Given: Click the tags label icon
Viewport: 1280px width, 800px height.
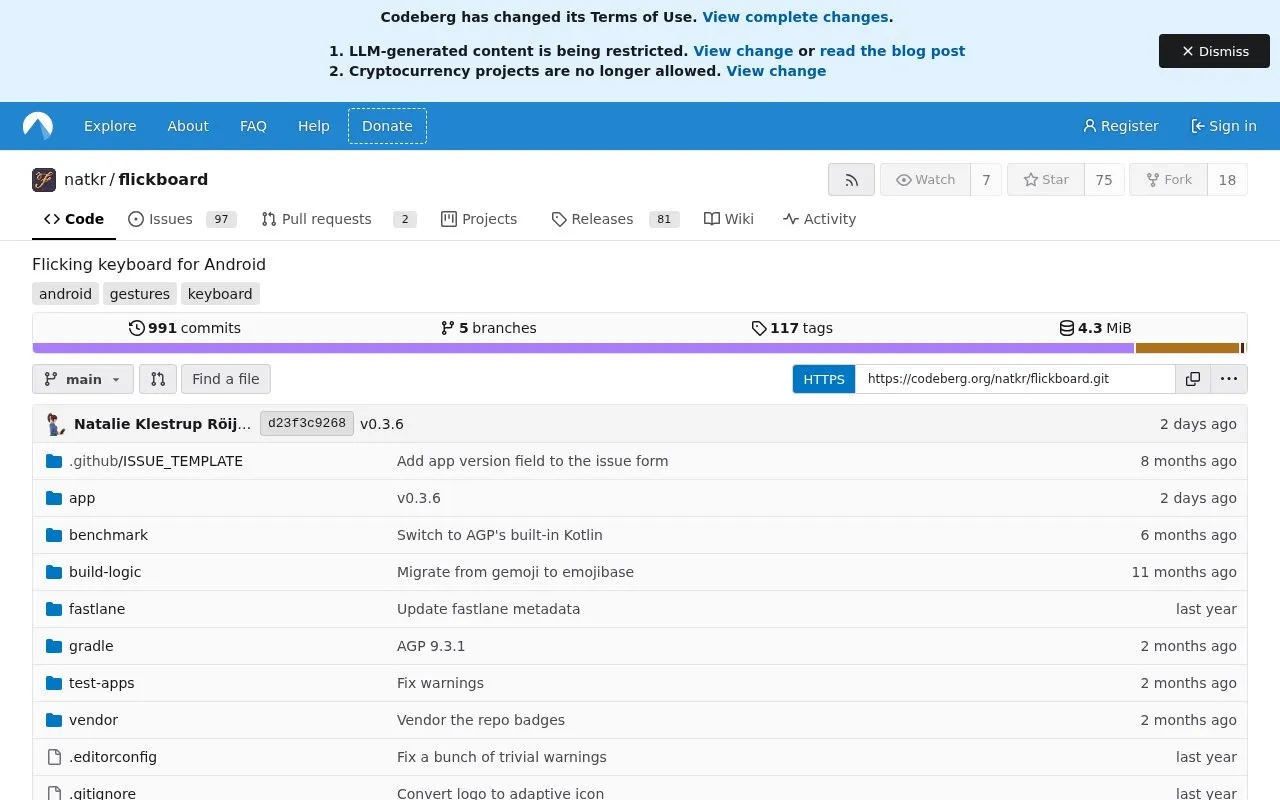Looking at the screenshot, I should [759, 328].
